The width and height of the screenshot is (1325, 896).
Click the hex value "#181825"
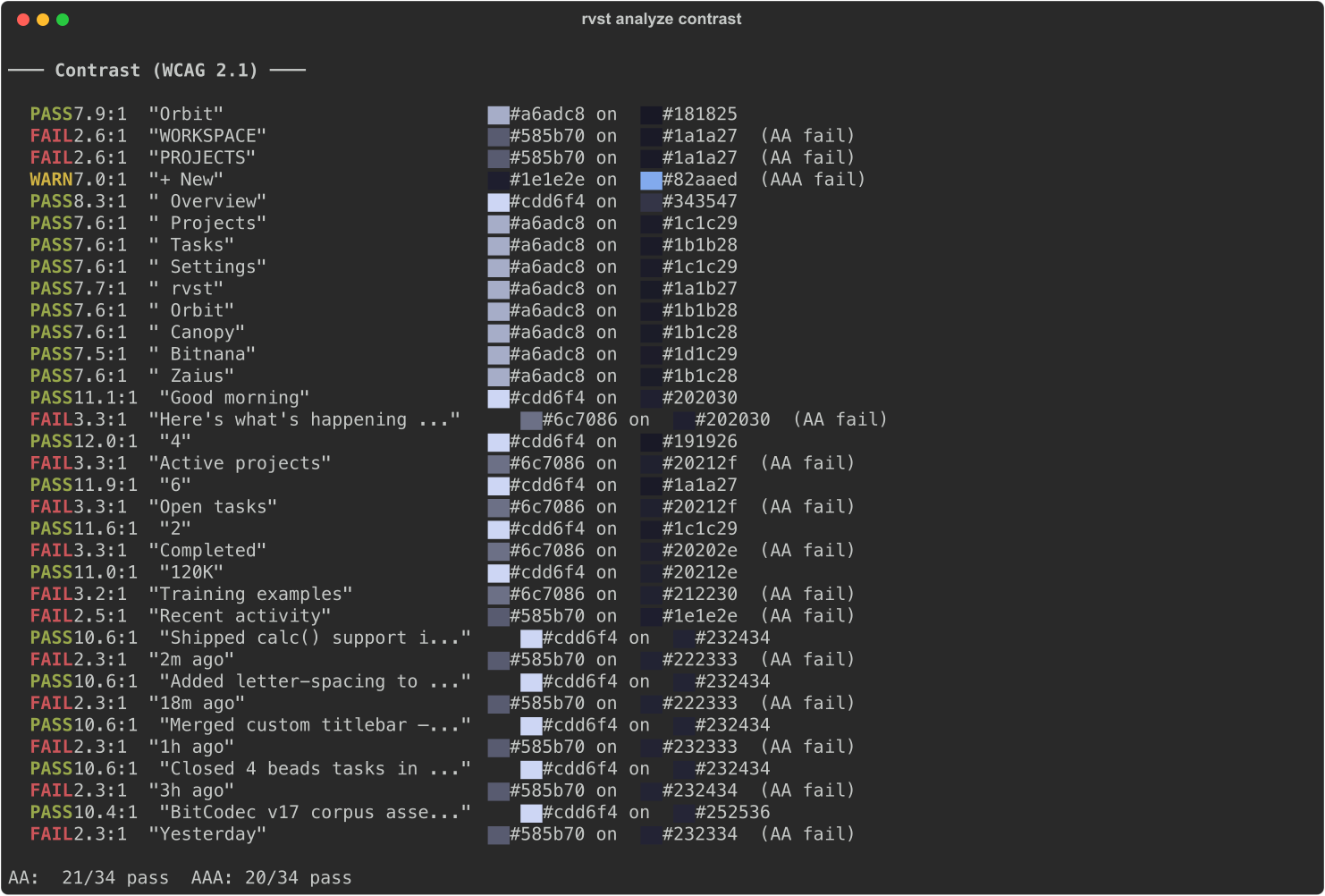click(700, 114)
